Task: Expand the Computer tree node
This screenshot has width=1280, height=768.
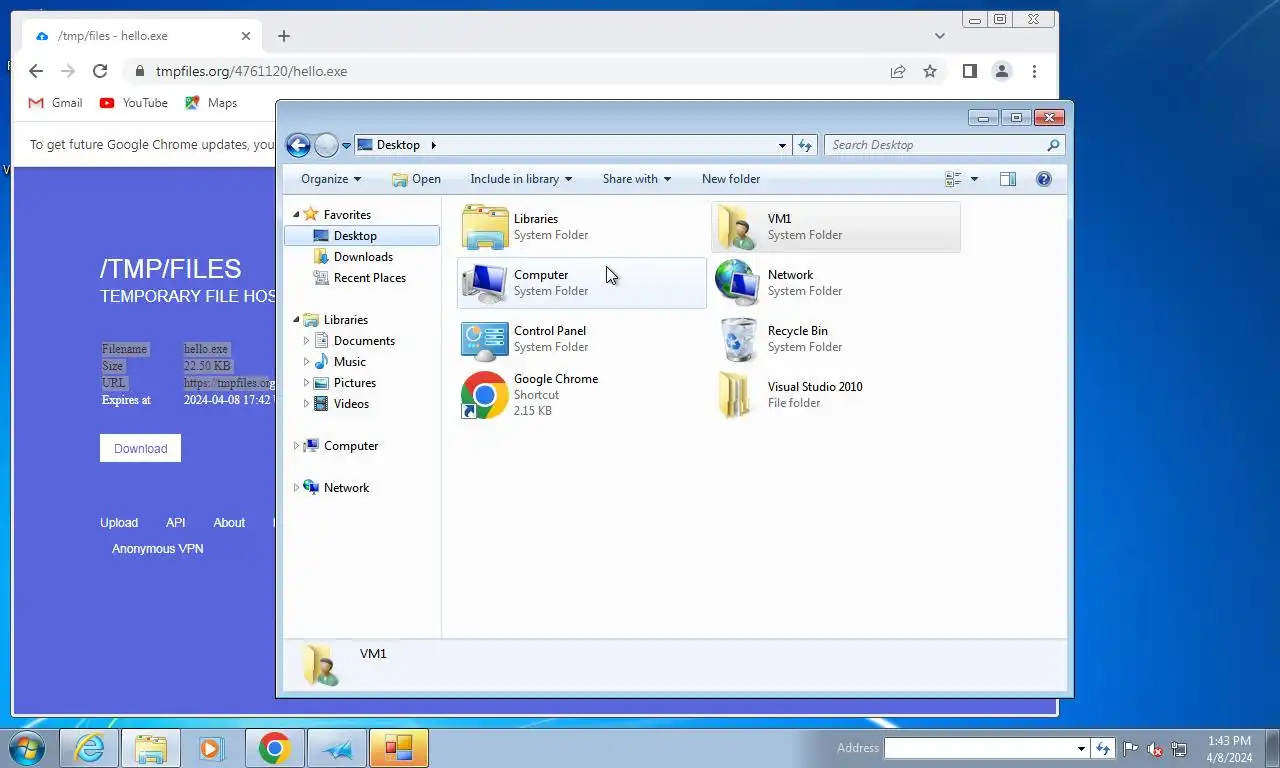Action: [296, 446]
